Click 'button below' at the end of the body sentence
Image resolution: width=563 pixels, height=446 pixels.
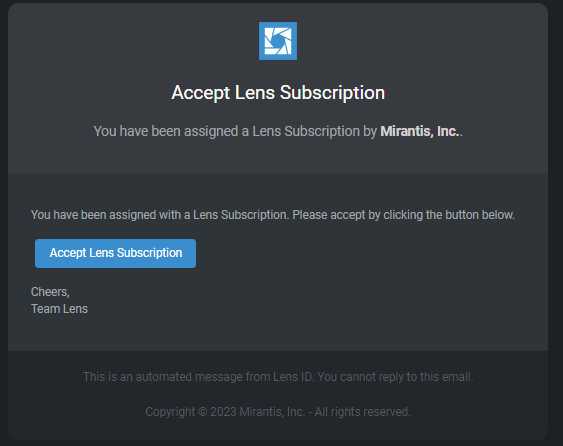(x=480, y=215)
